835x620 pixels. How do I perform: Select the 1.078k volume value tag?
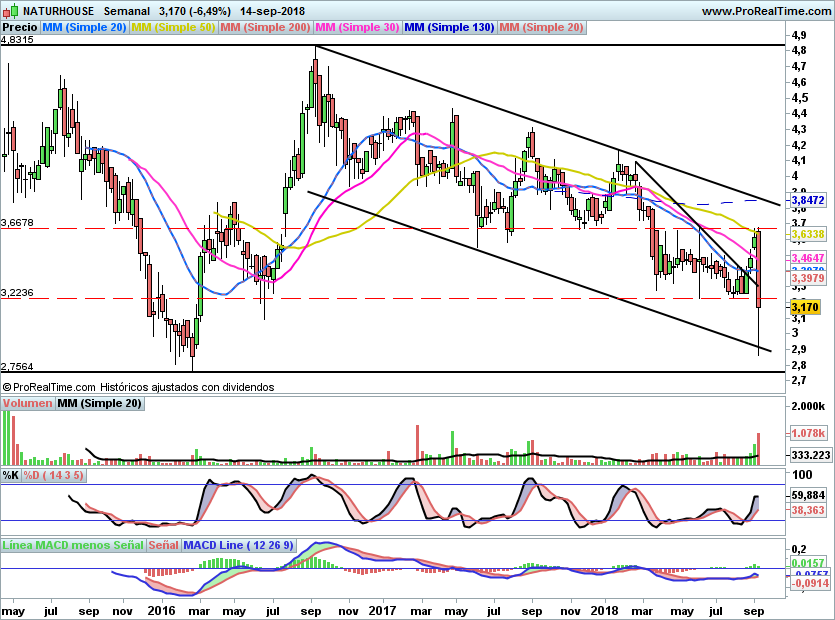(x=807, y=434)
